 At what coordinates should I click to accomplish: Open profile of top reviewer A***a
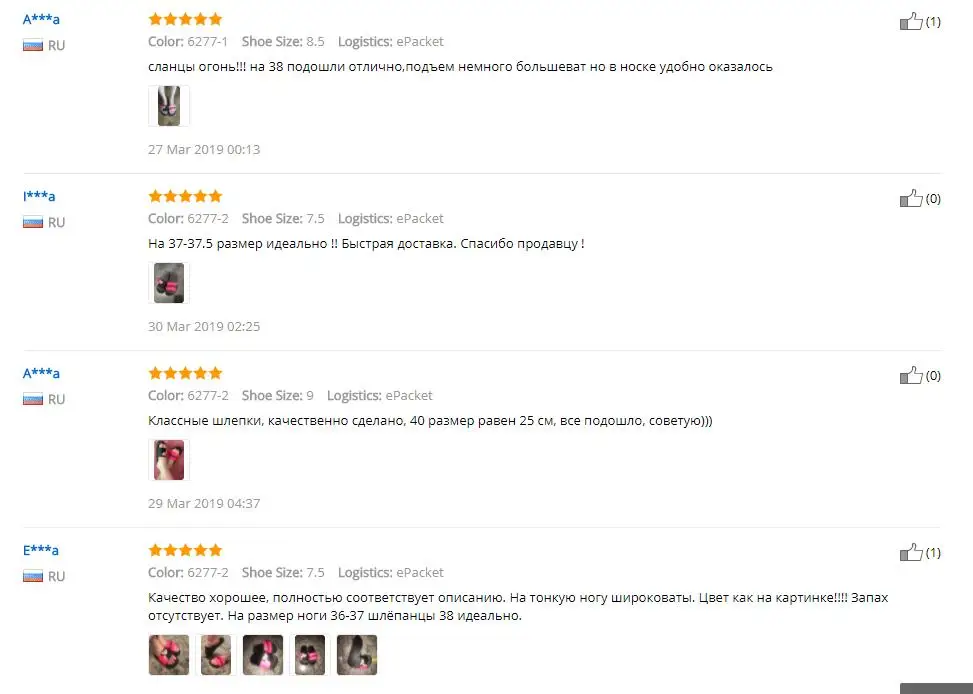[41, 19]
